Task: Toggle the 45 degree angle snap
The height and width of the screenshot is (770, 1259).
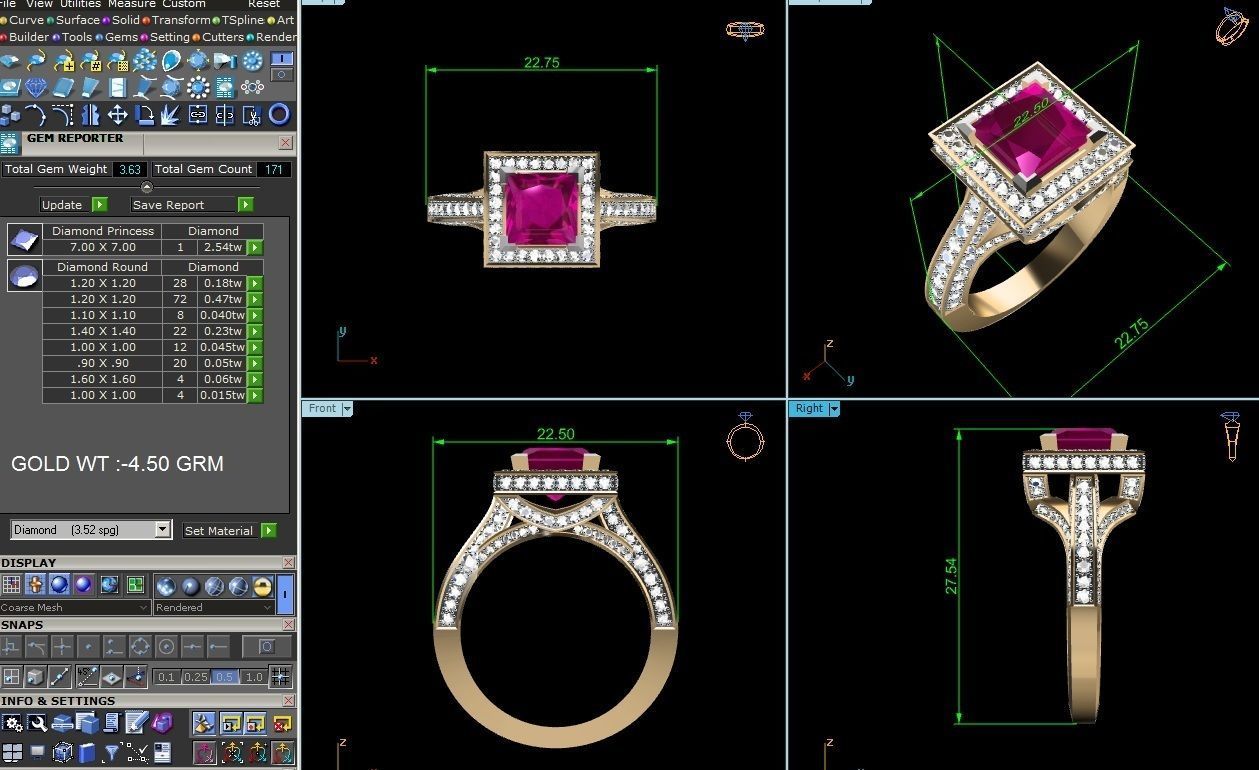Action: click(x=87, y=677)
